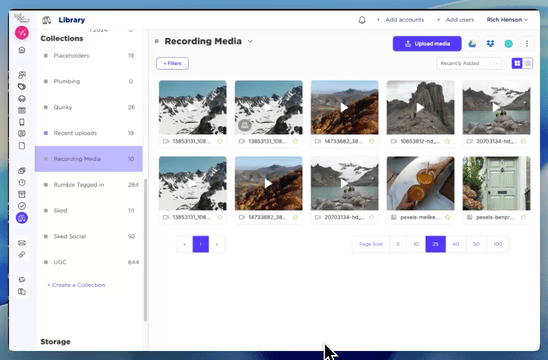Star the pexels-benpr image

pyautogui.click(x=523, y=217)
